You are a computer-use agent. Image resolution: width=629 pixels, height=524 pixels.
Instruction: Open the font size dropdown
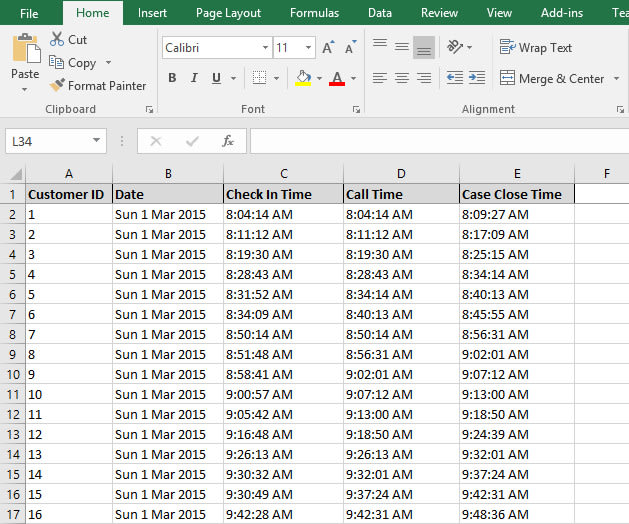308,48
